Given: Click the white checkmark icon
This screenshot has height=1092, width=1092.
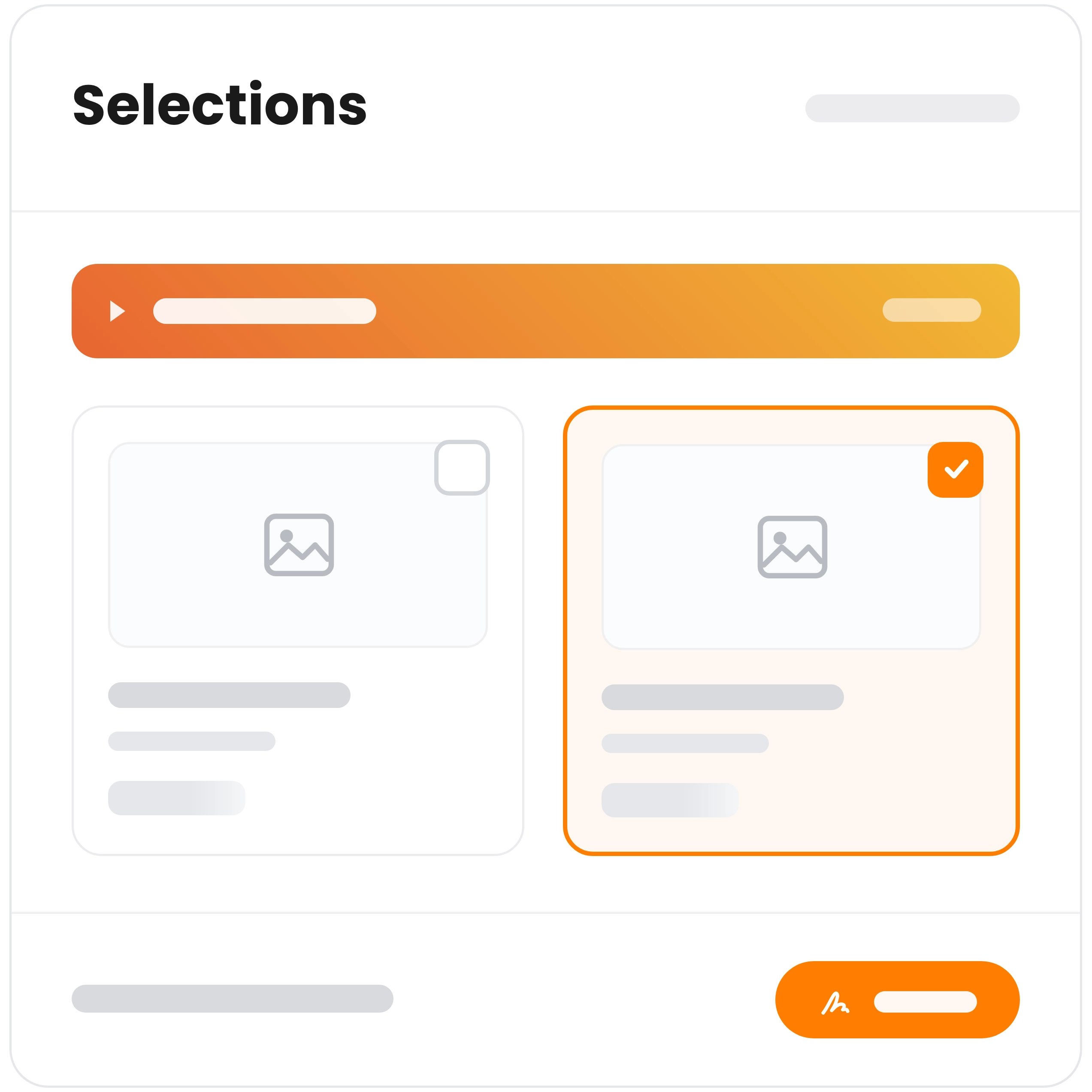Looking at the screenshot, I should click(956, 469).
